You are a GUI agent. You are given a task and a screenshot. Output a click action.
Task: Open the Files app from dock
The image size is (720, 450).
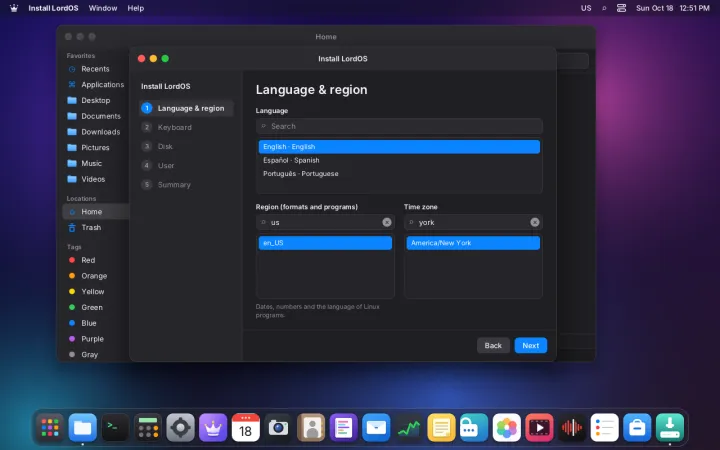(x=83, y=428)
